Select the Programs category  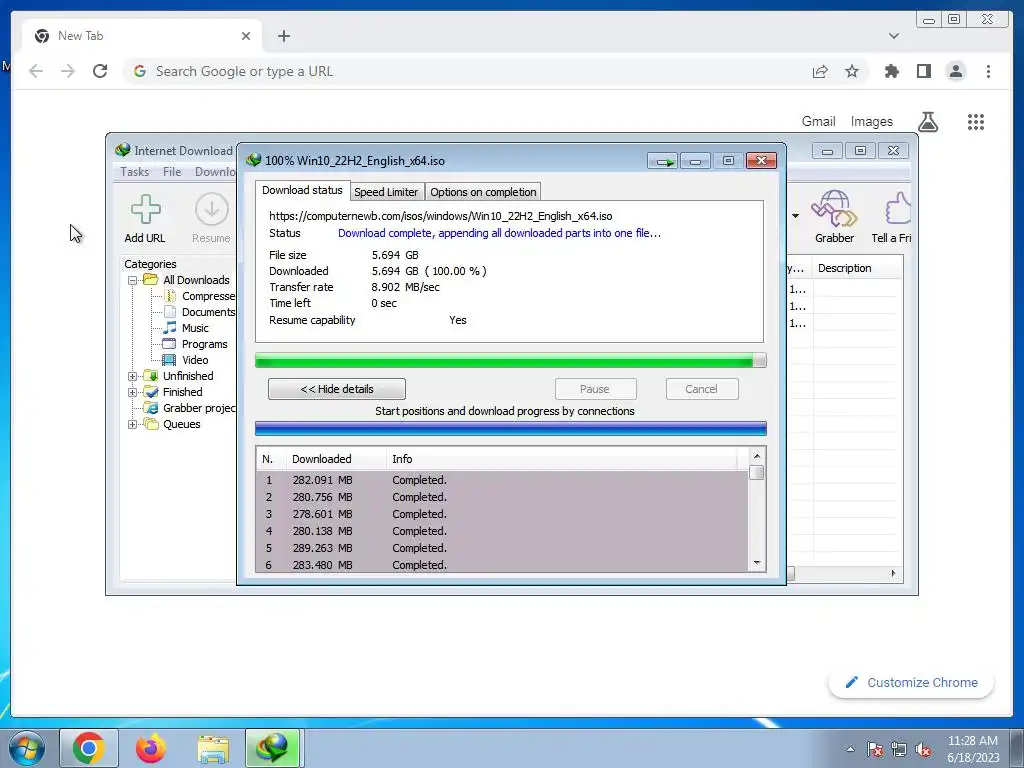coord(195,344)
